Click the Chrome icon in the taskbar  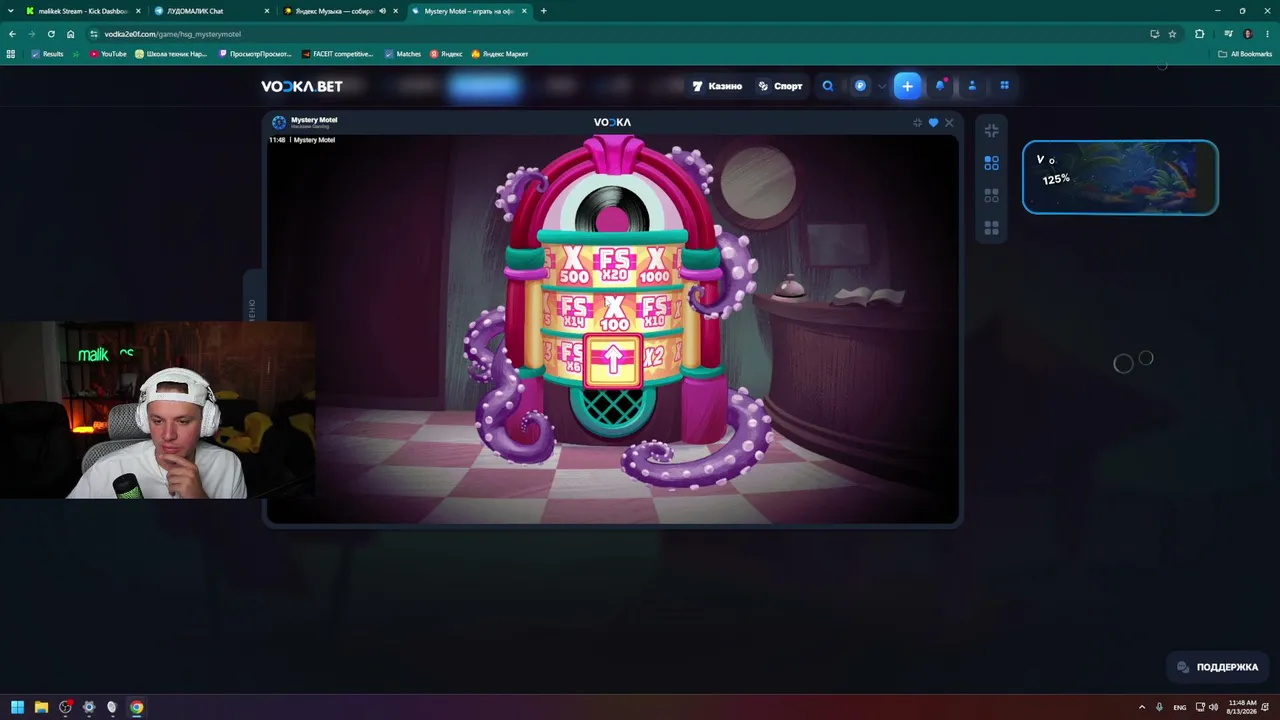(136, 707)
